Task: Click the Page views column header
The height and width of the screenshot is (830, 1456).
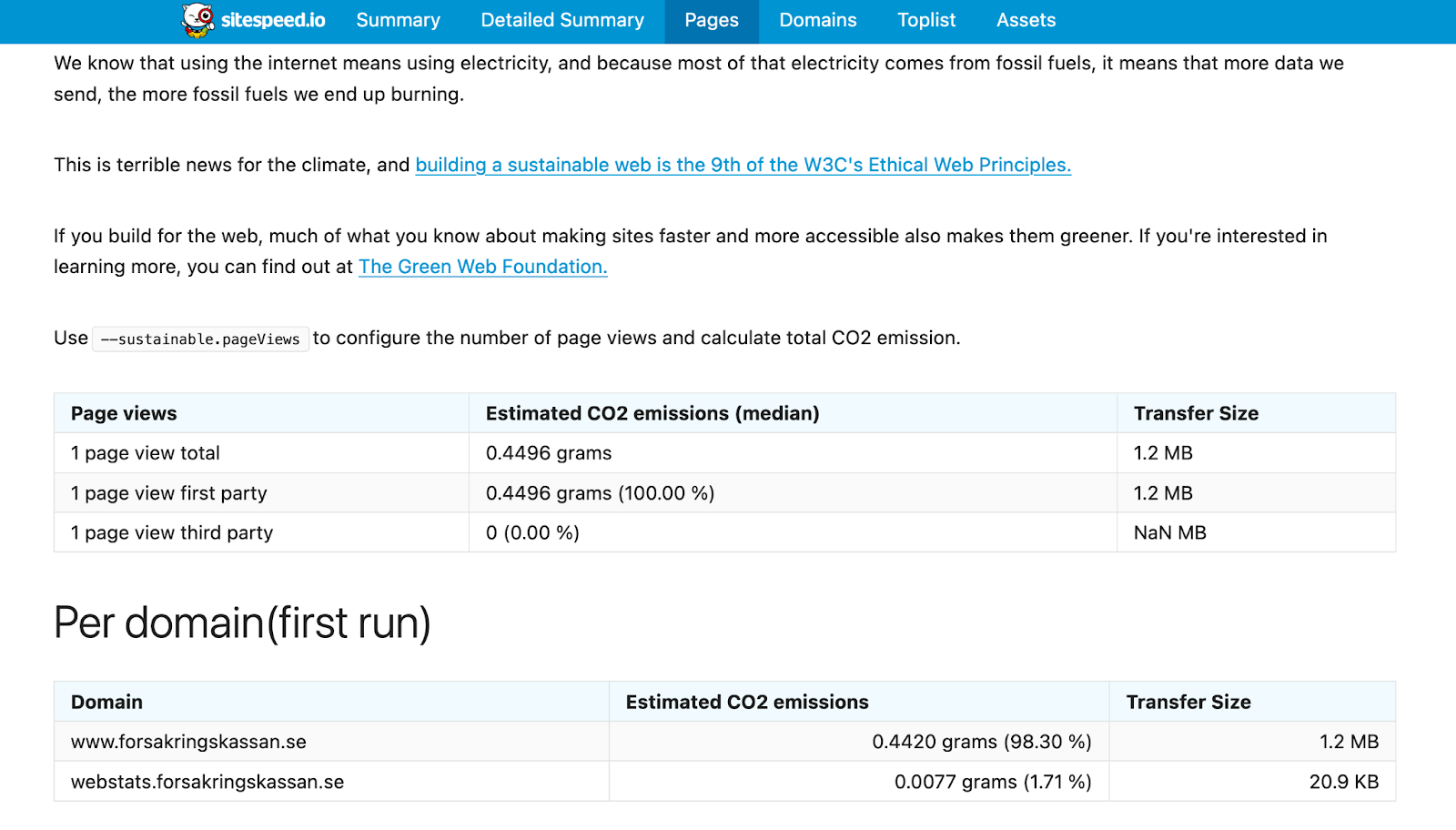Action: click(x=124, y=413)
